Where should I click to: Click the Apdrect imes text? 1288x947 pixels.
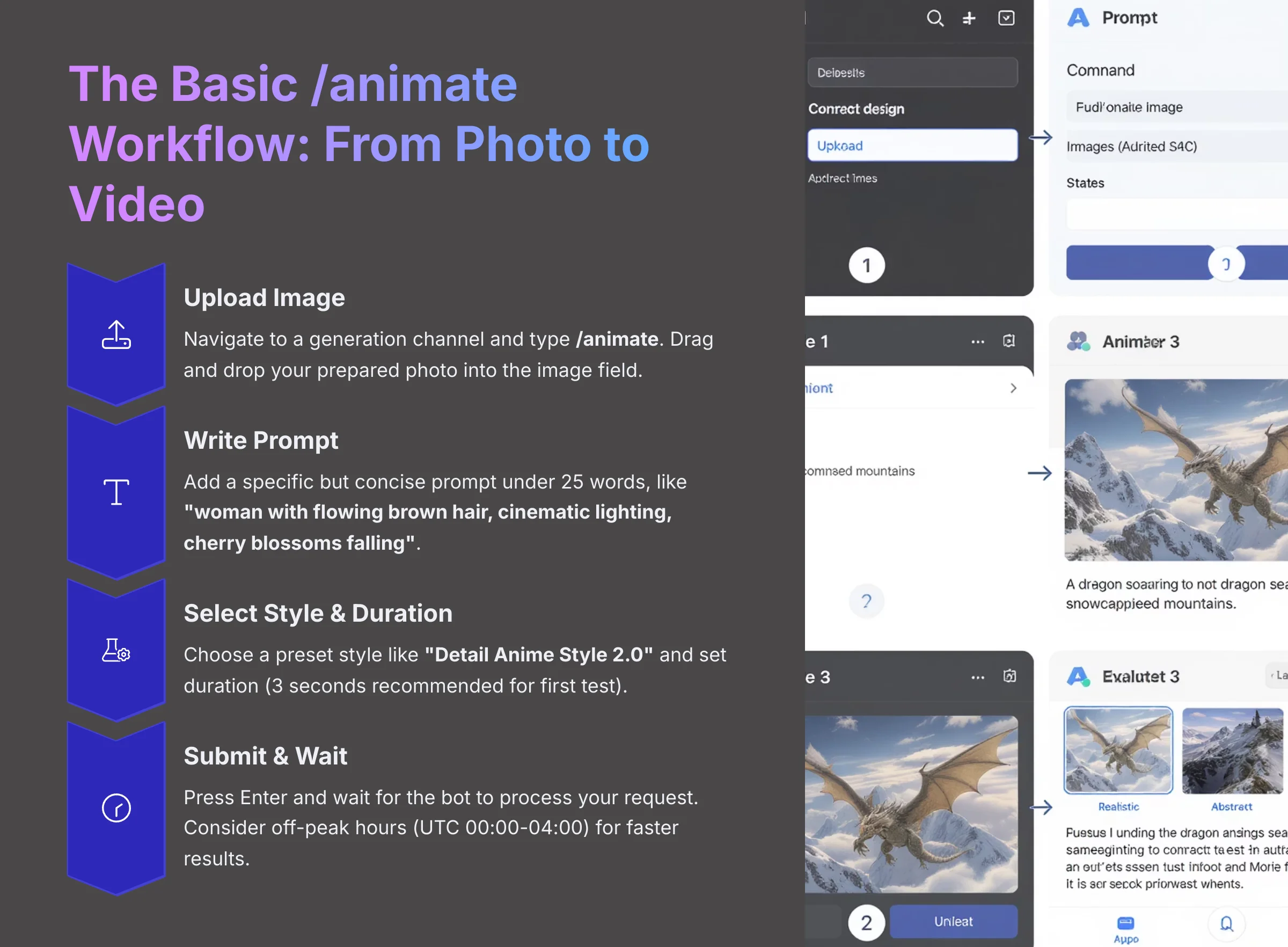point(842,178)
